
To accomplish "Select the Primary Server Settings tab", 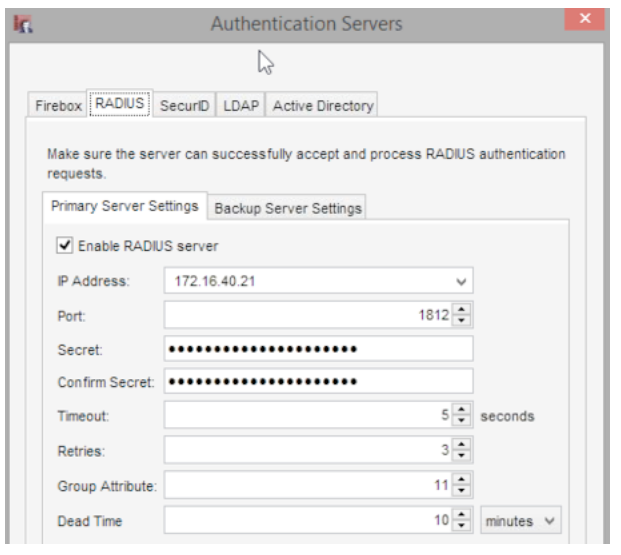I will (127, 208).
